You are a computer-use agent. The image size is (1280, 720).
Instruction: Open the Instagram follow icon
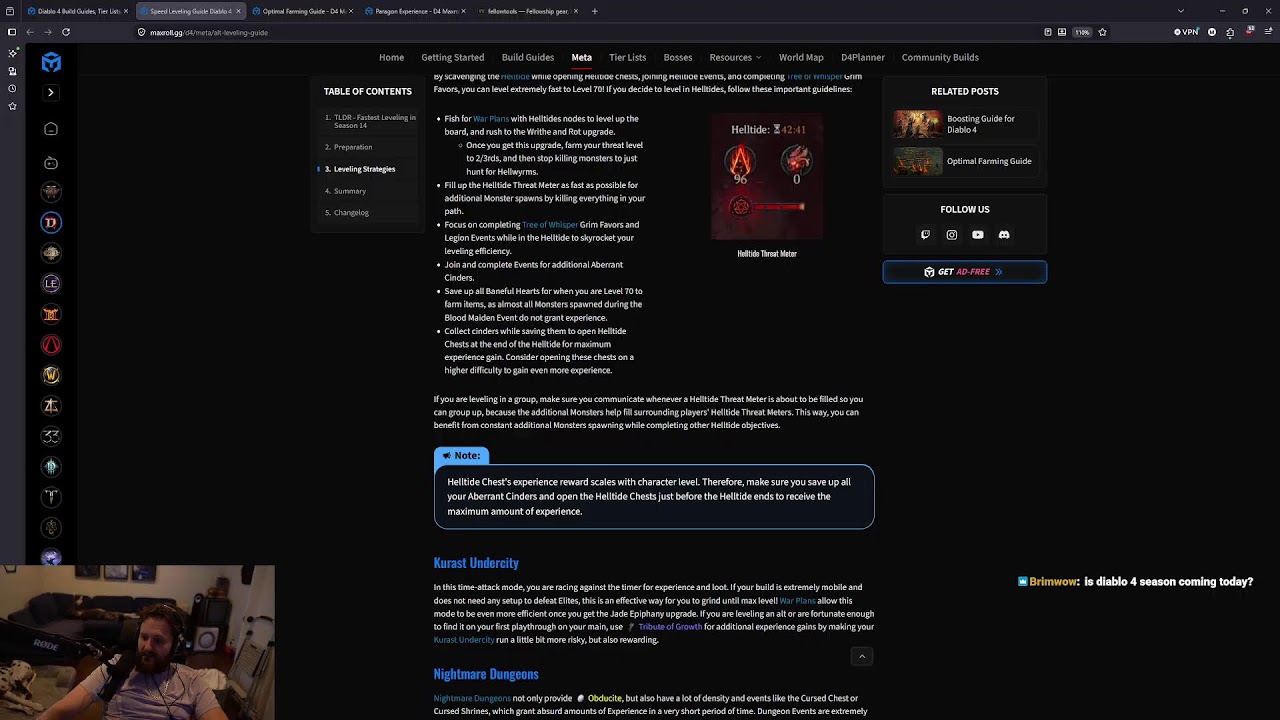[951, 235]
